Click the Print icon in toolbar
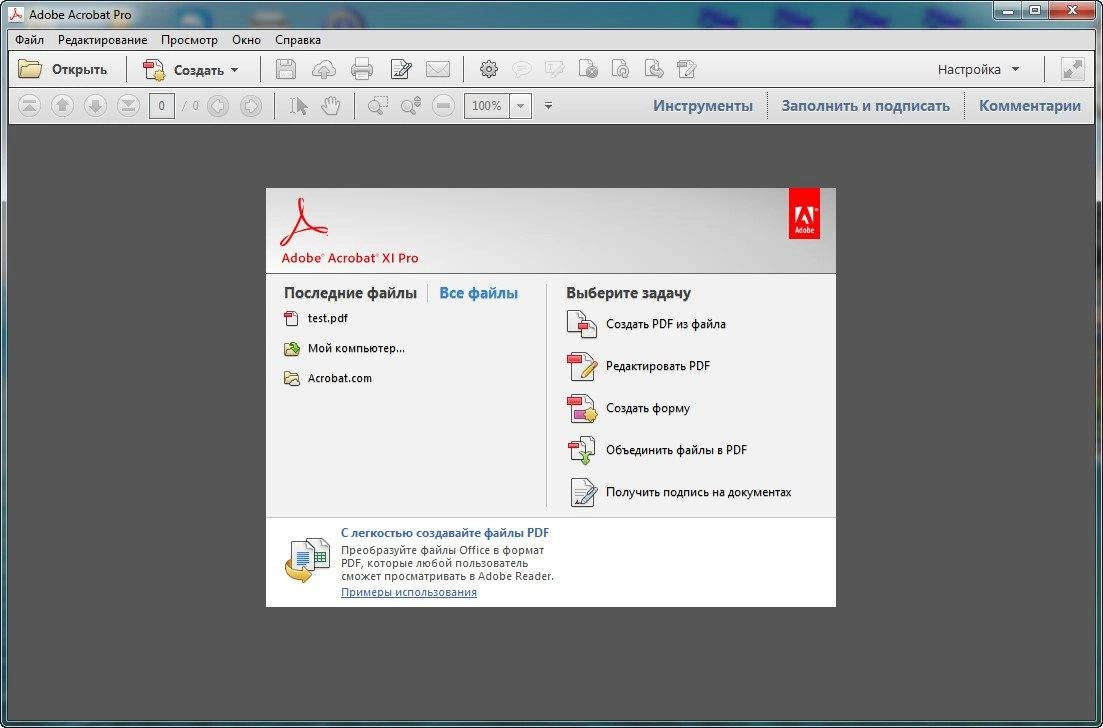The image size is (1103, 728). coord(362,69)
